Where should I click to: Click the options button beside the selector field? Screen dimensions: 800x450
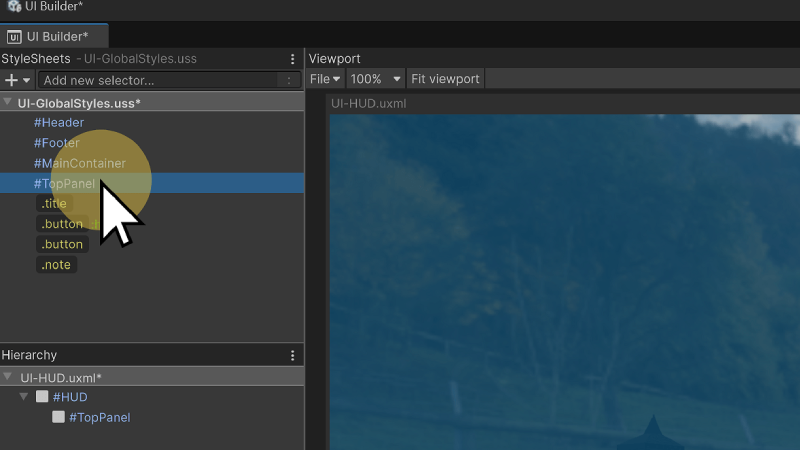click(x=289, y=80)
